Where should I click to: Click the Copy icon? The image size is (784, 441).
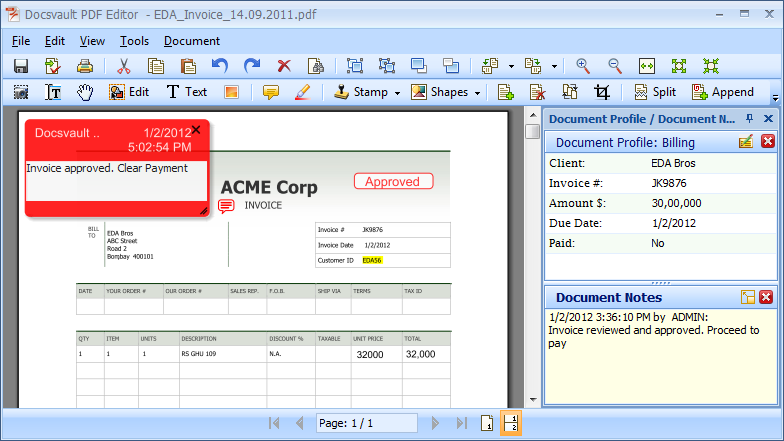point(156,66)
